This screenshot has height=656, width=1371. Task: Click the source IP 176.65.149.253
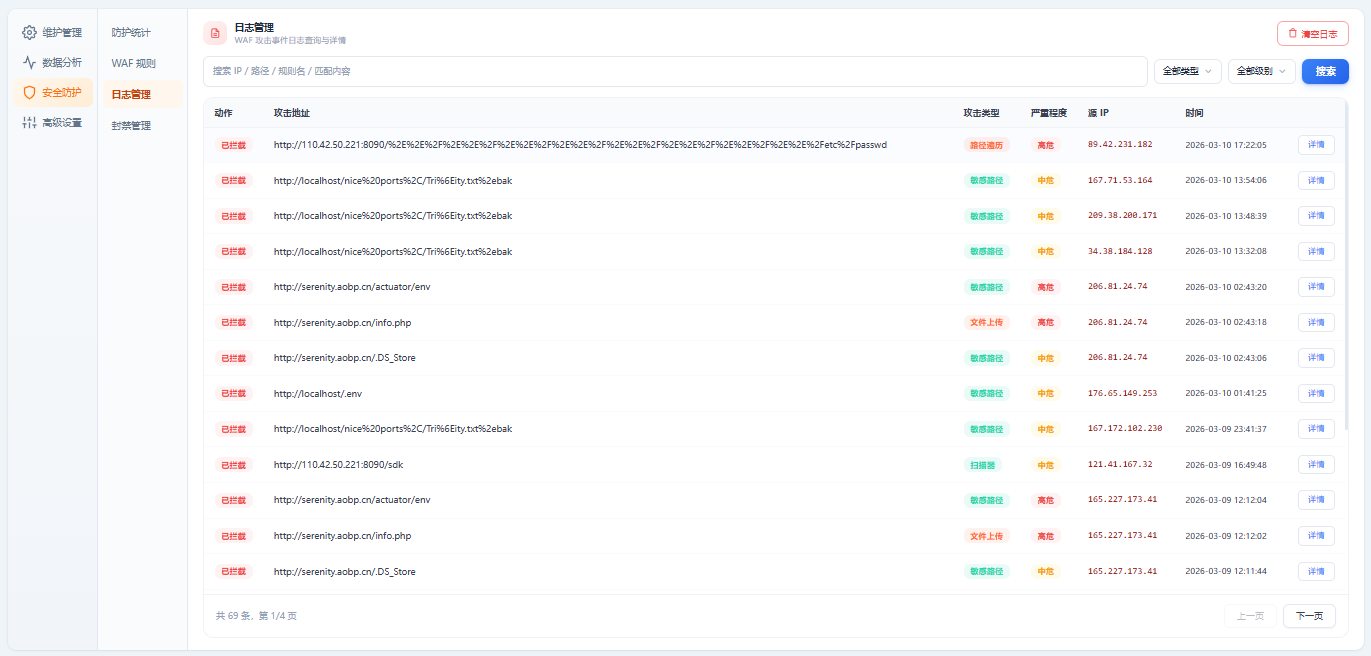coord(1122,393)
